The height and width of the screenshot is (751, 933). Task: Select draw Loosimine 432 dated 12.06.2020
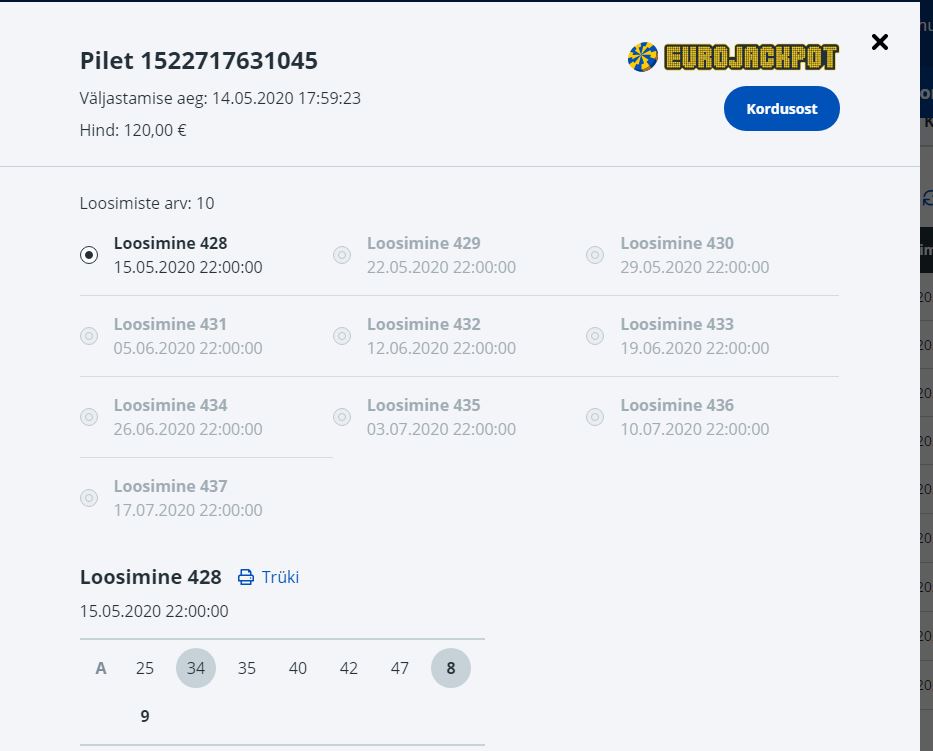(342, 336)
